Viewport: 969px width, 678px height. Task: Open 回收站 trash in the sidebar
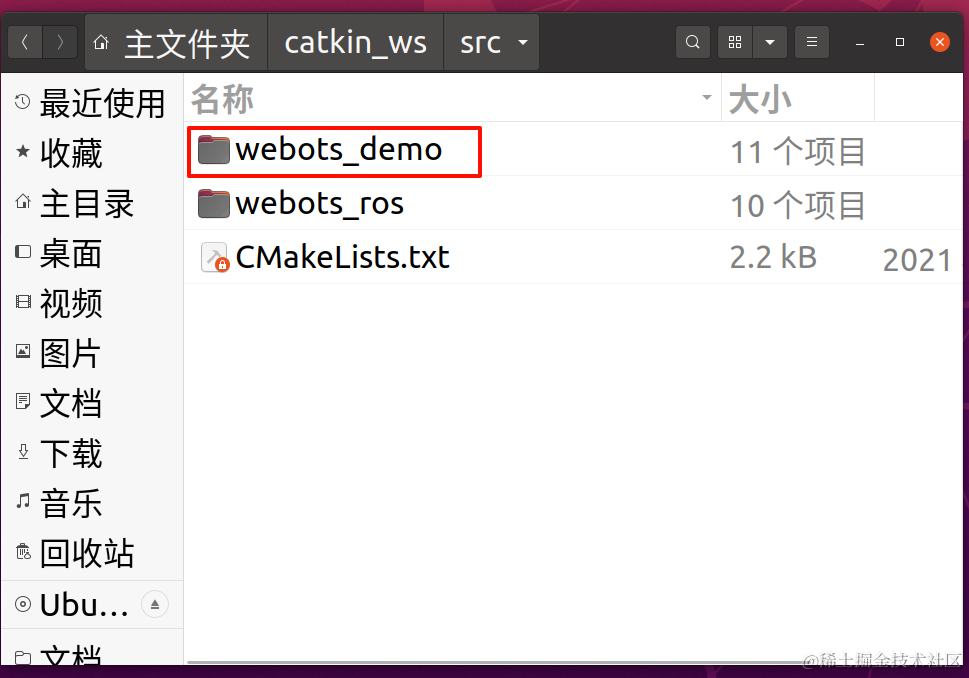pos(86,553)
